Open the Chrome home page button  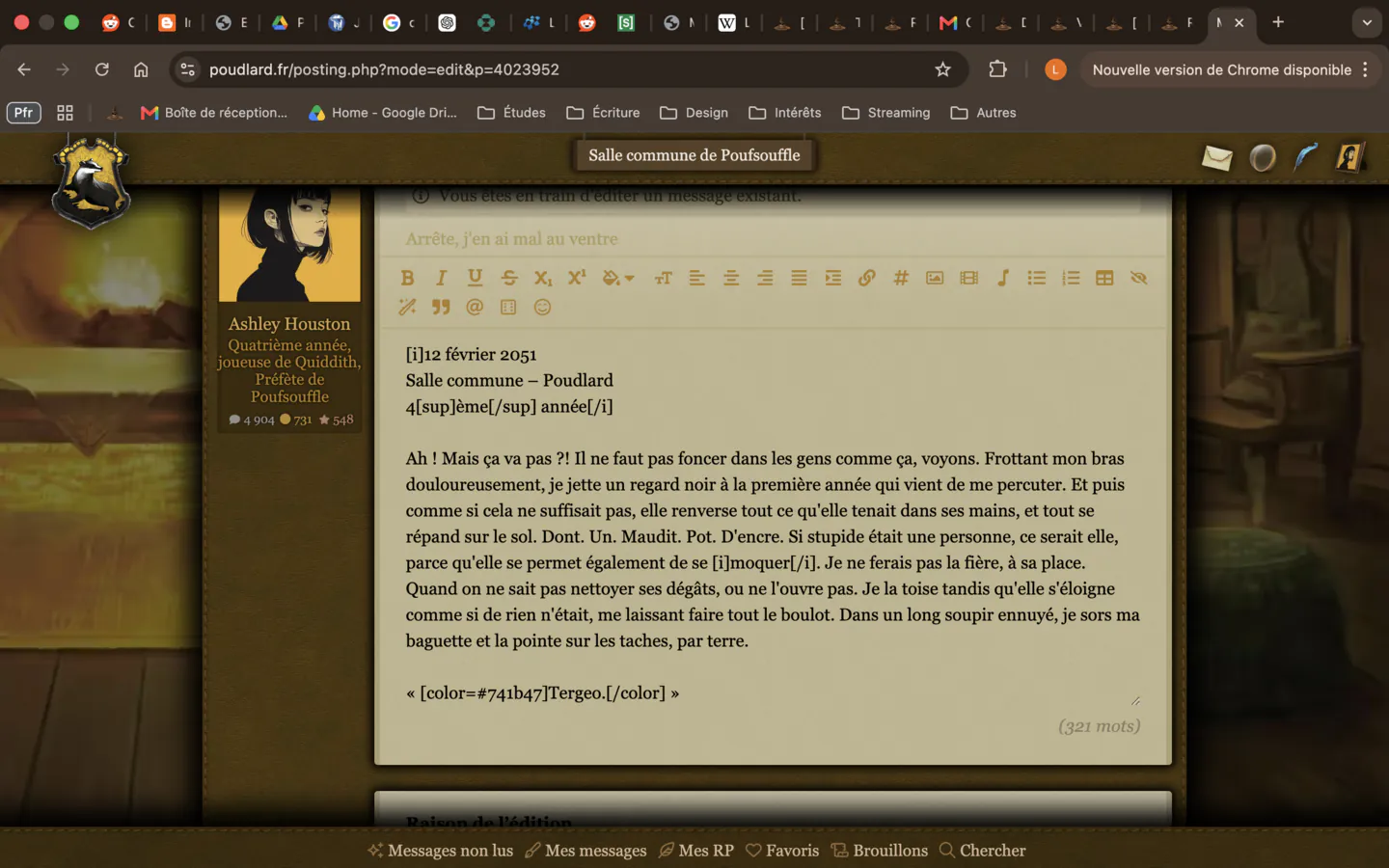[x=141, y=69]
